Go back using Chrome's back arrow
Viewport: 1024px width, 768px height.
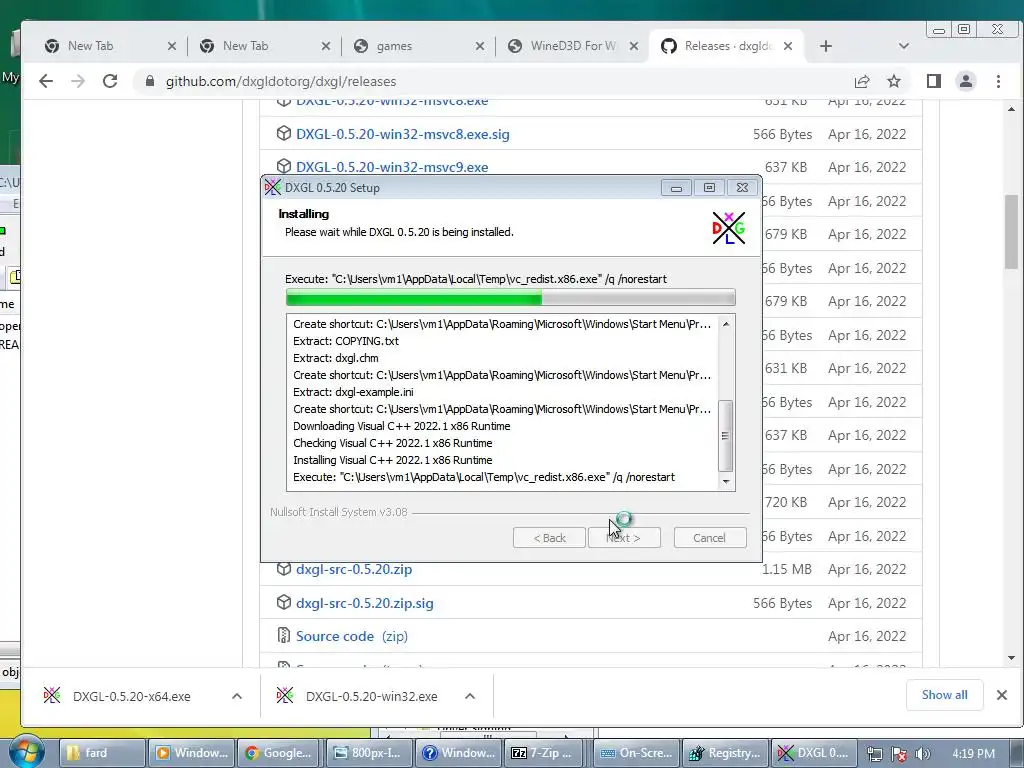(46, 81)
